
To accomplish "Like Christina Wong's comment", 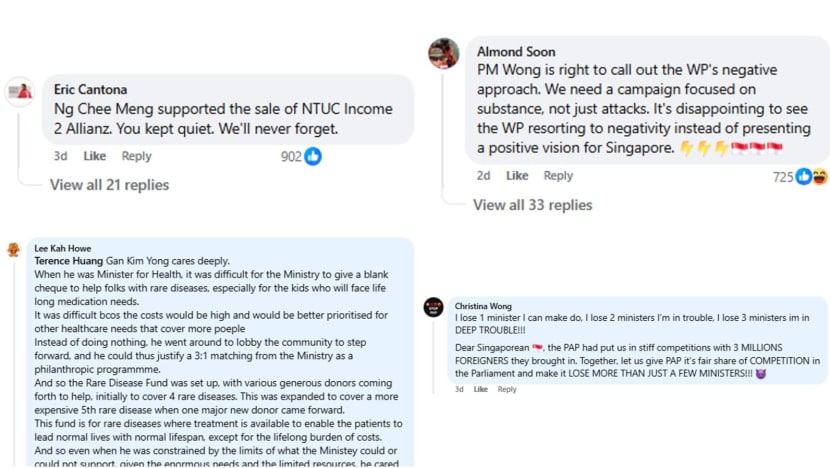I will click(x=480, y=389).
